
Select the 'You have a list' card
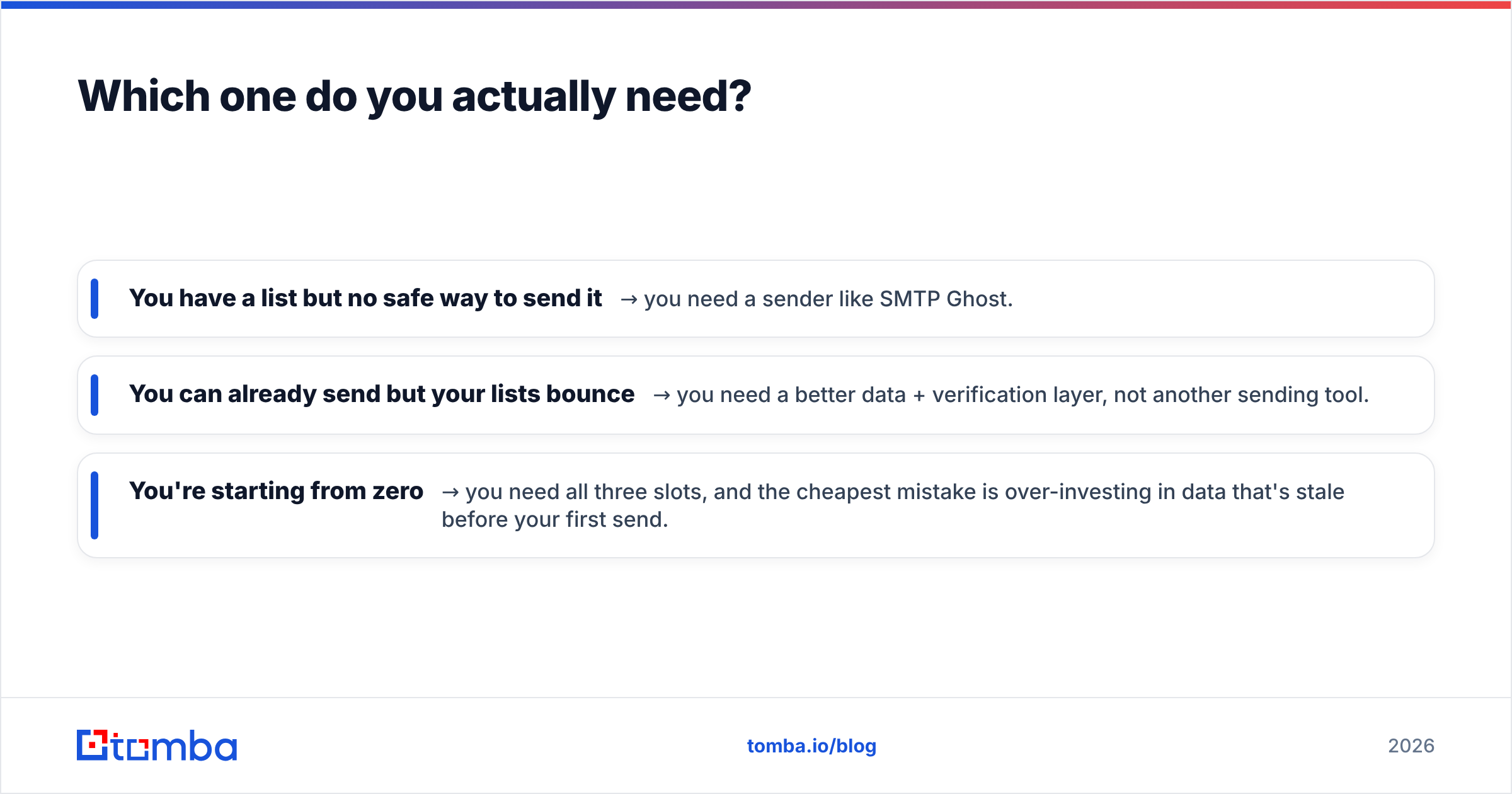coord(756,299)
